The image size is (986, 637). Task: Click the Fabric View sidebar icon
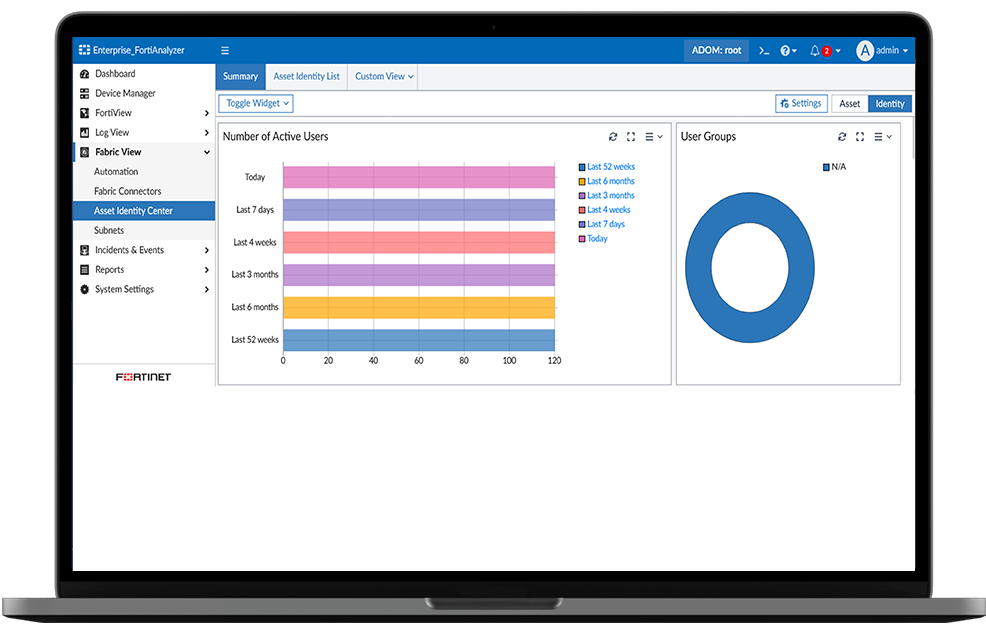(x=84, y=152)
